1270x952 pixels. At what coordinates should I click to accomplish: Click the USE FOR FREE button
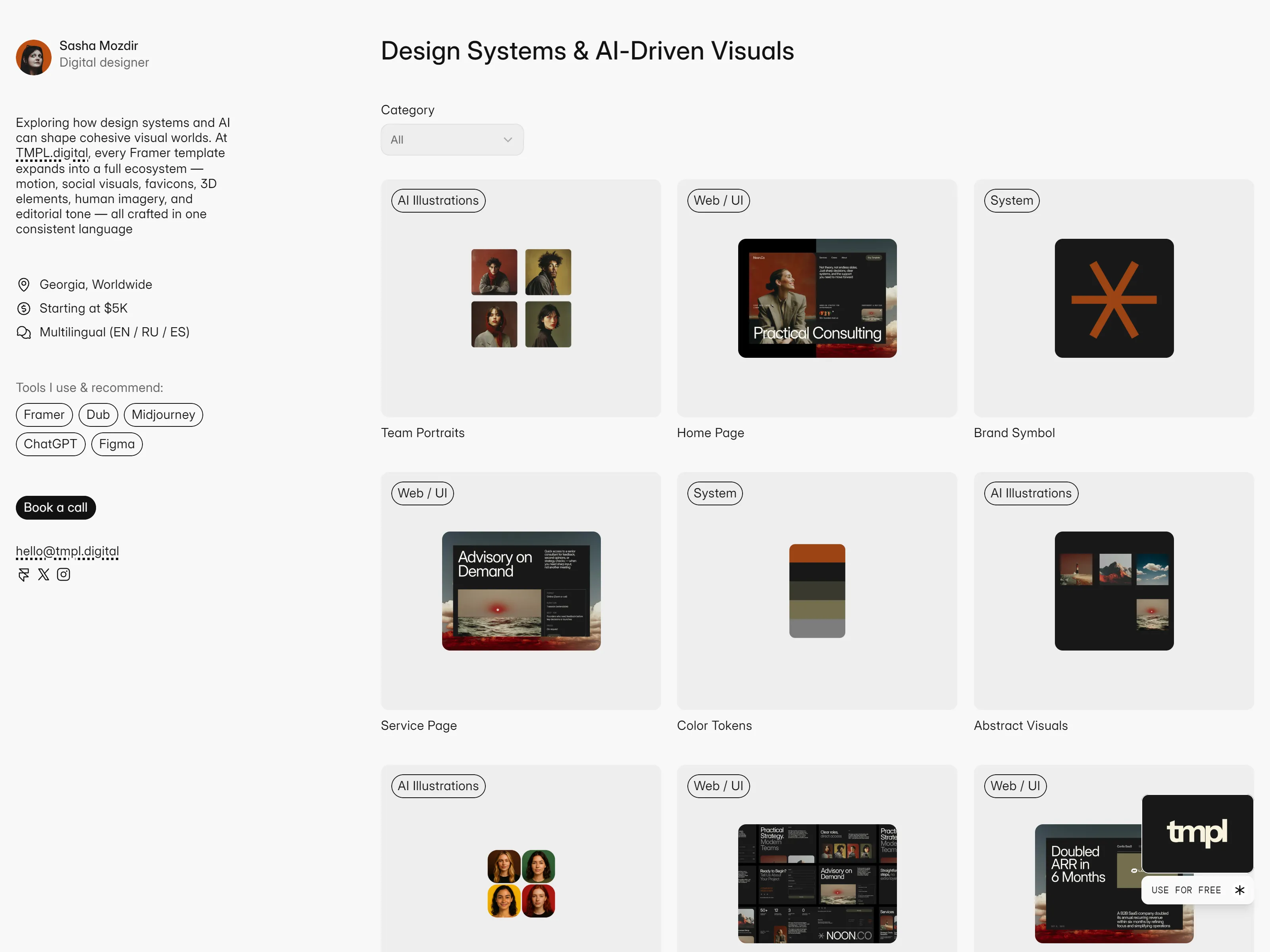tap(1197, 890)
